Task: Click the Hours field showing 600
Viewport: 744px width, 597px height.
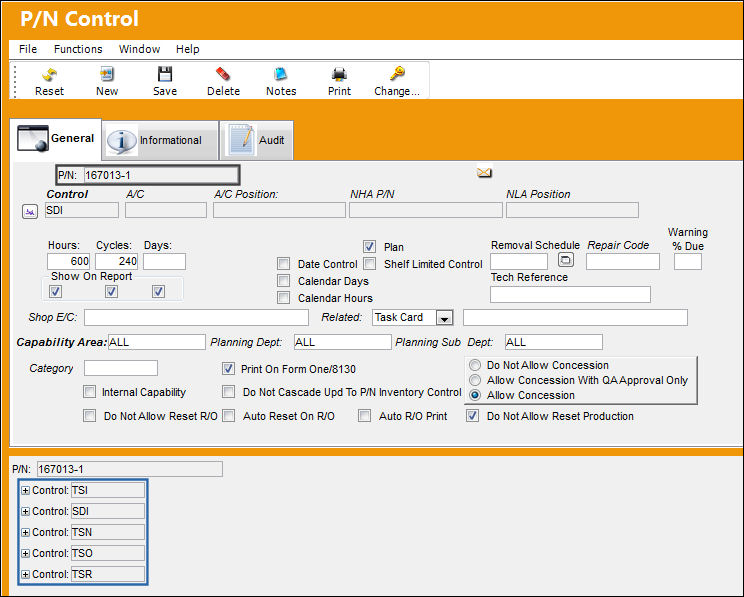Action: (x=68, y=261)
